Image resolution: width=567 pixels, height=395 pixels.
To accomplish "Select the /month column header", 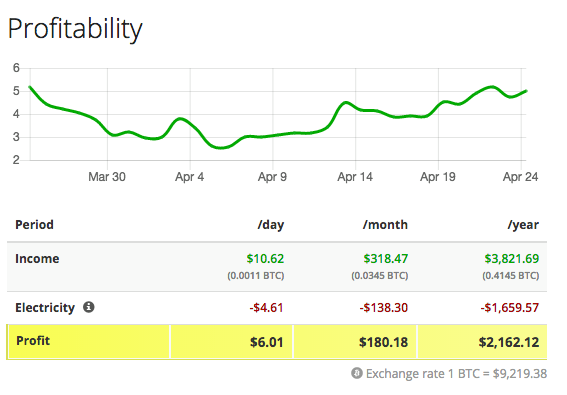I will pyautogui.click(x=385, y=225).
